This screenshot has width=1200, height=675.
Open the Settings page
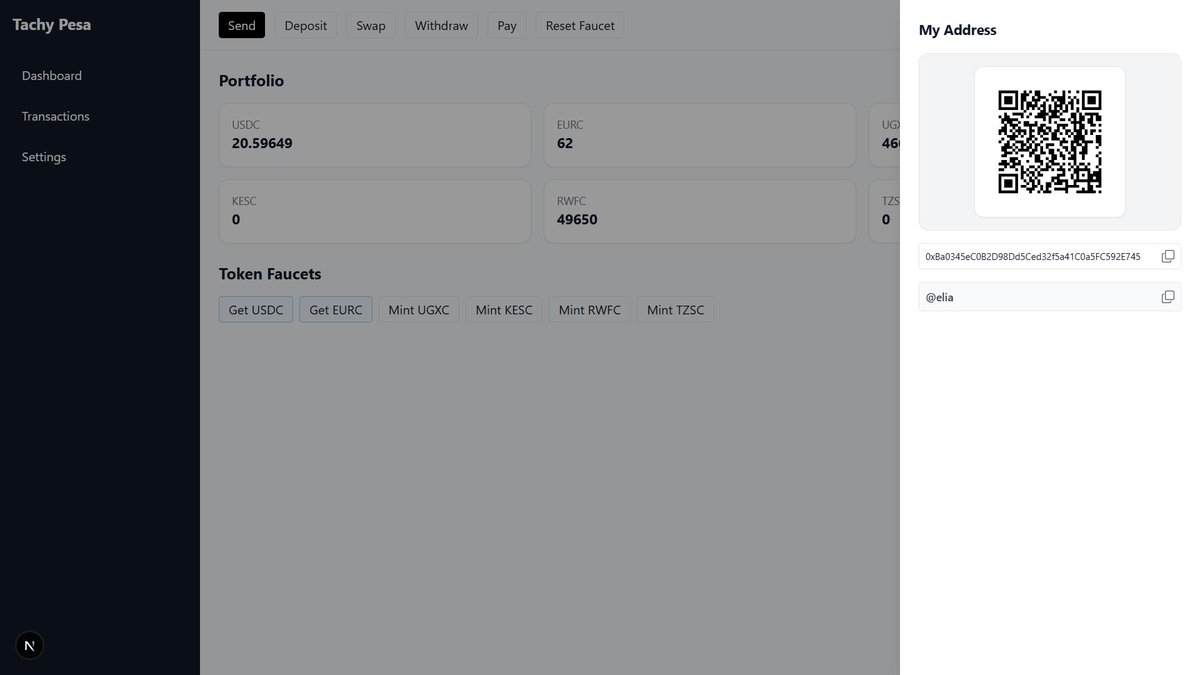coord(44,158)
